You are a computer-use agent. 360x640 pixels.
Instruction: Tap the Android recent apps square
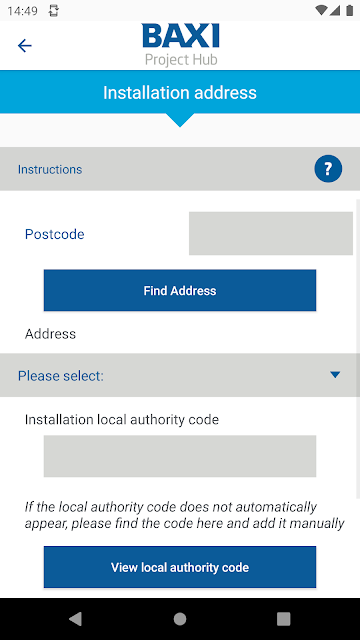284,619
